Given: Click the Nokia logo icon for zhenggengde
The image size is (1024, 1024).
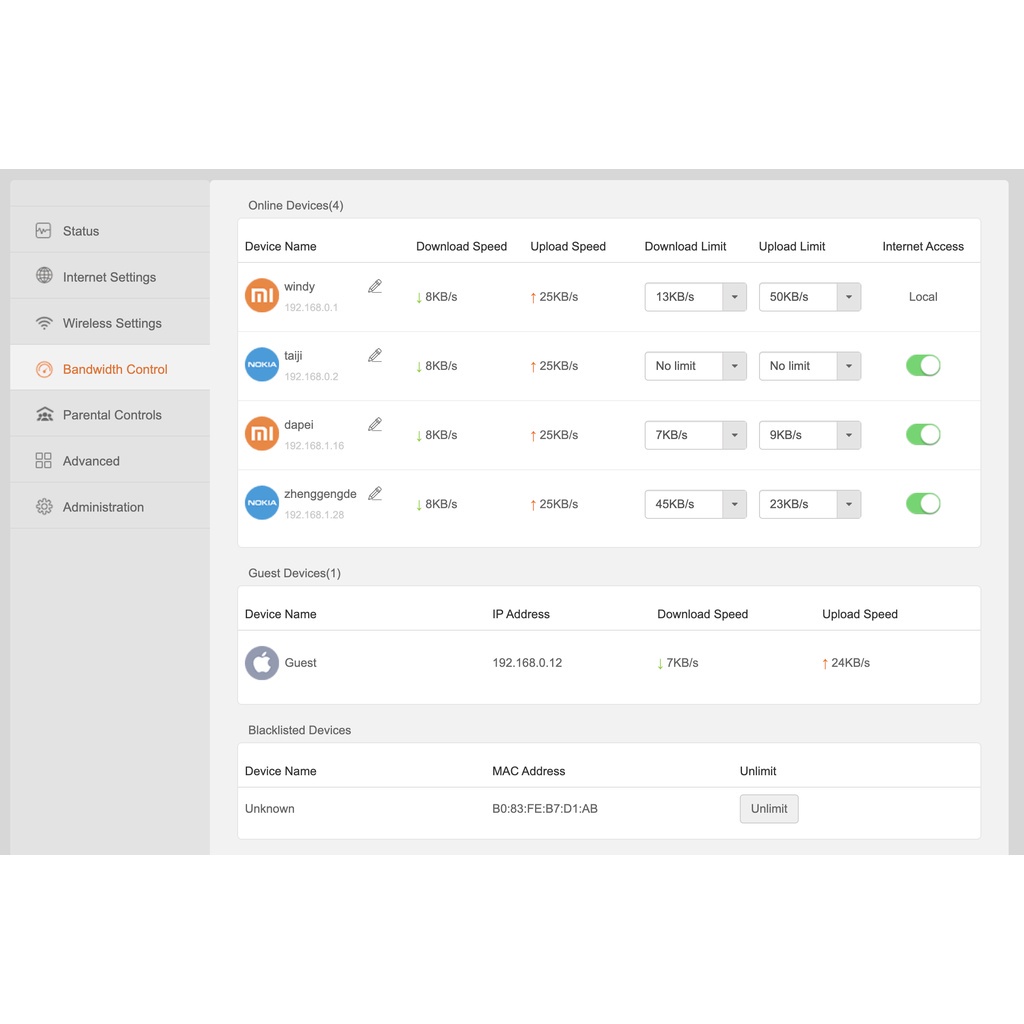Looking at the screenshot, I should tap(262, 503).
